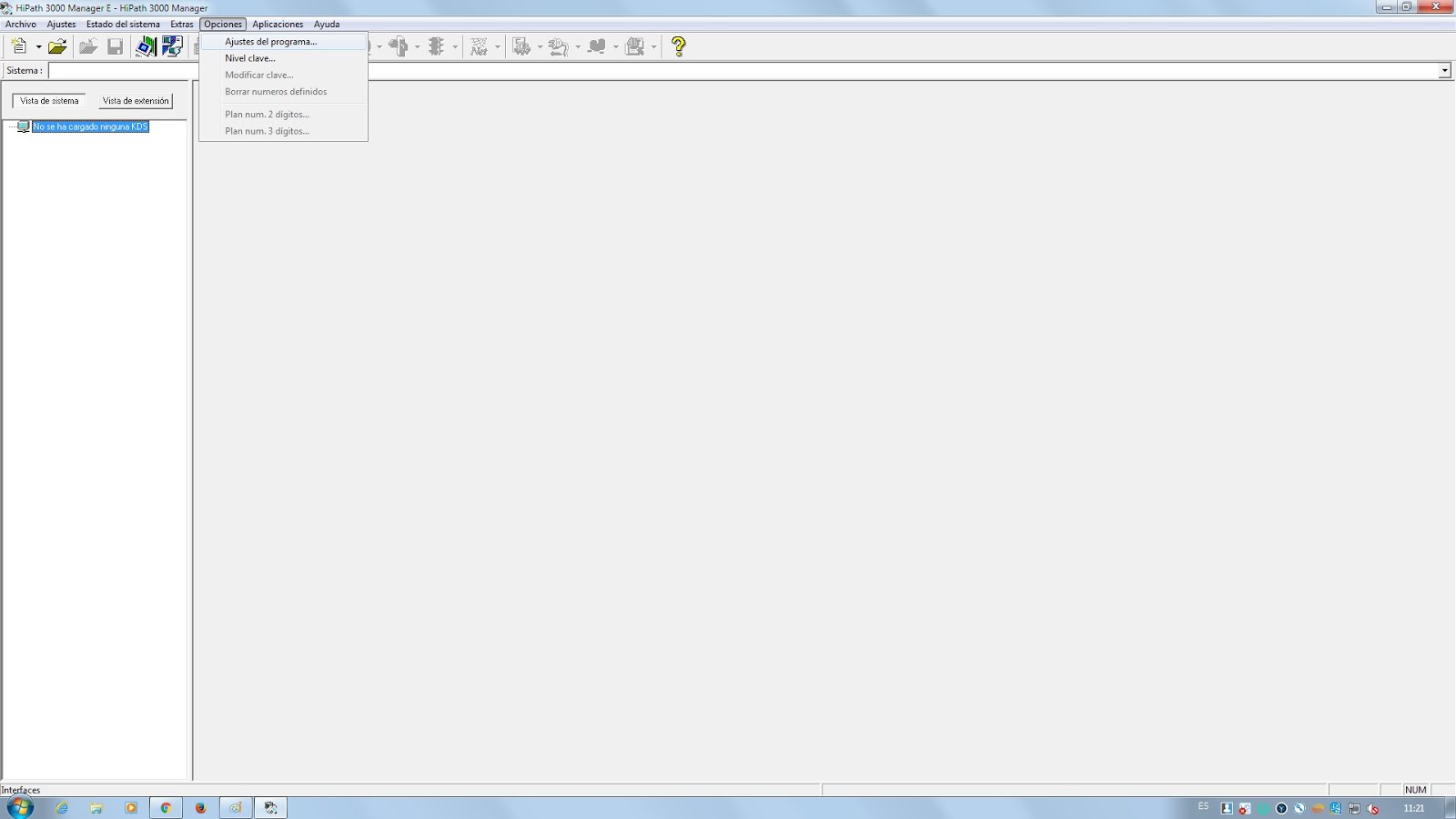Click the HiPath application icon in the title bar
The width and height of the screenshot is (1456, 819).
click(7, 7)
